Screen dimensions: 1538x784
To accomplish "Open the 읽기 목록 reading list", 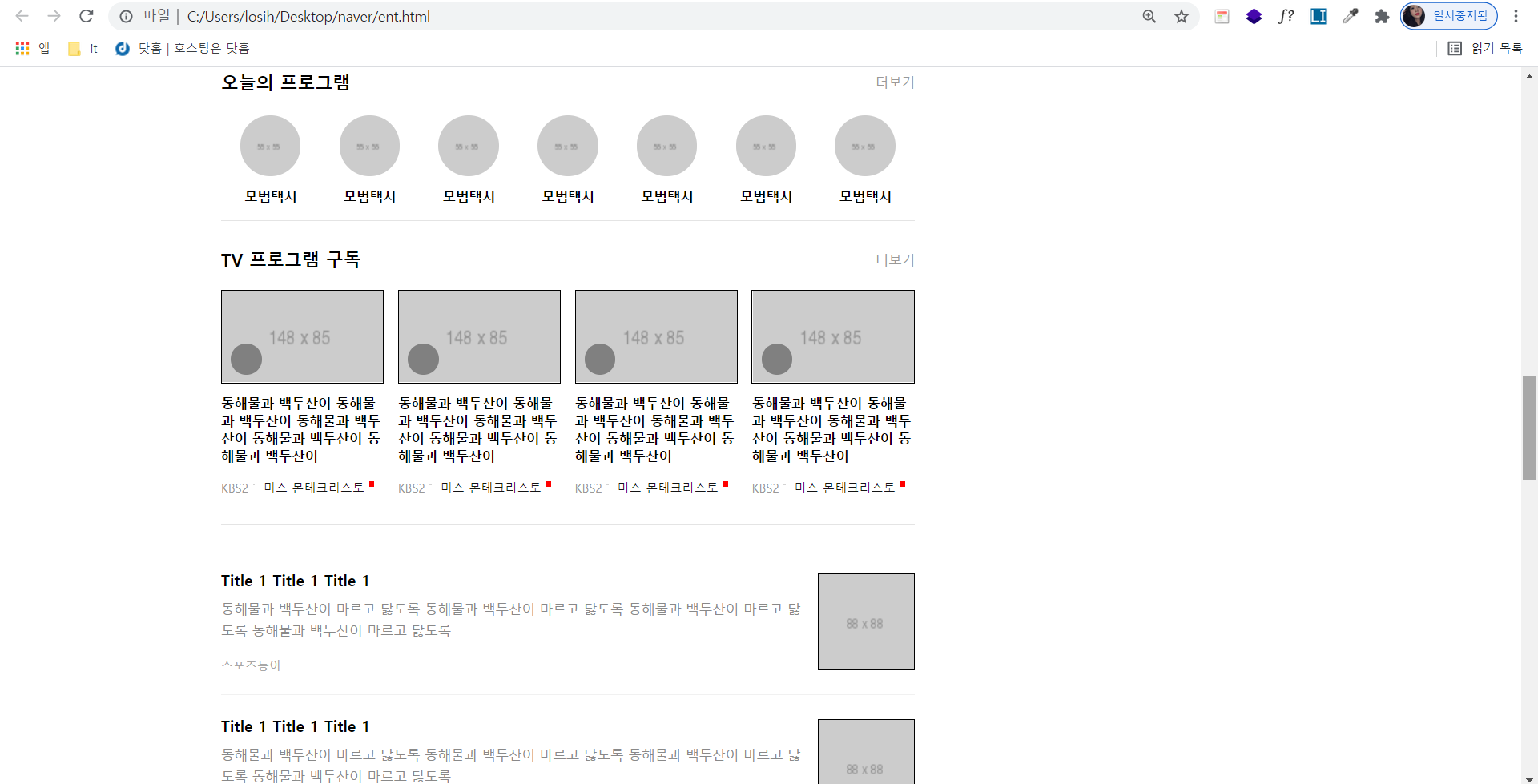I will (1485, 48).
